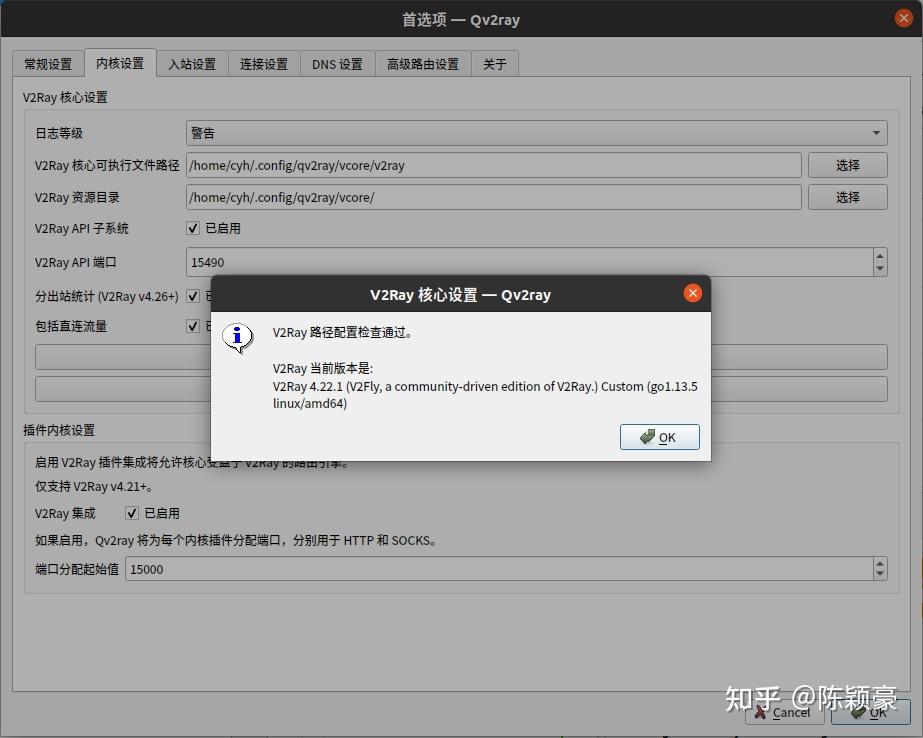Switch to the 连接设置 tab
This screenshot has height=738, width=923.
pyautogui.click(x=264, y=63)
